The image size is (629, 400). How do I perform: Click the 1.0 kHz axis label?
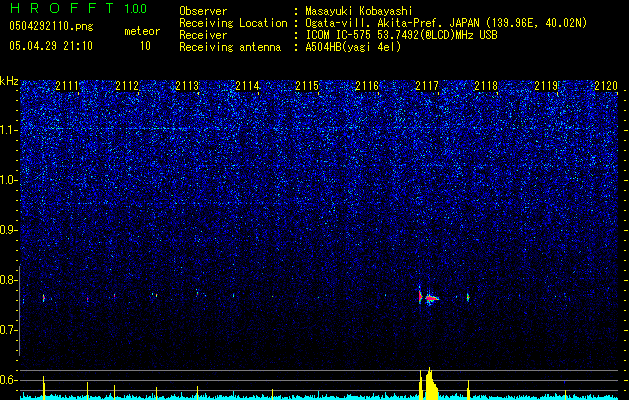pyautogui.click(x=9, y=180)
